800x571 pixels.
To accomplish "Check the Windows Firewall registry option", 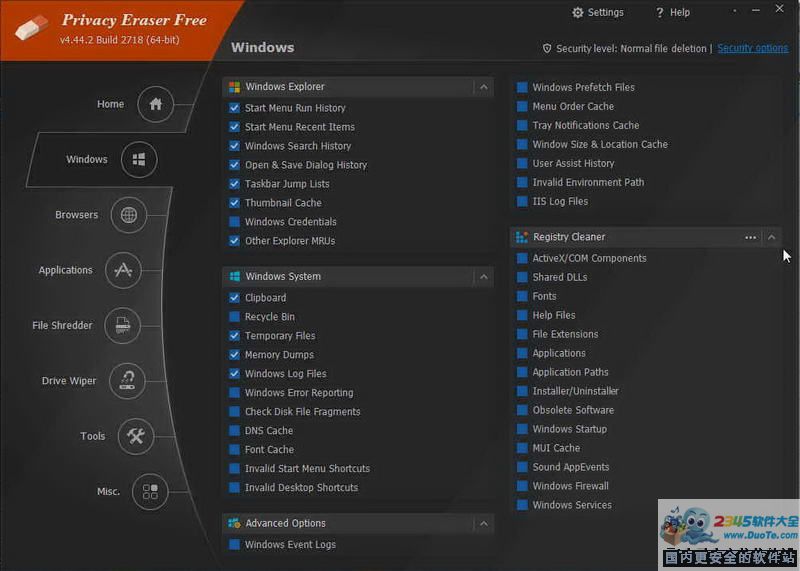I will 522,486.
